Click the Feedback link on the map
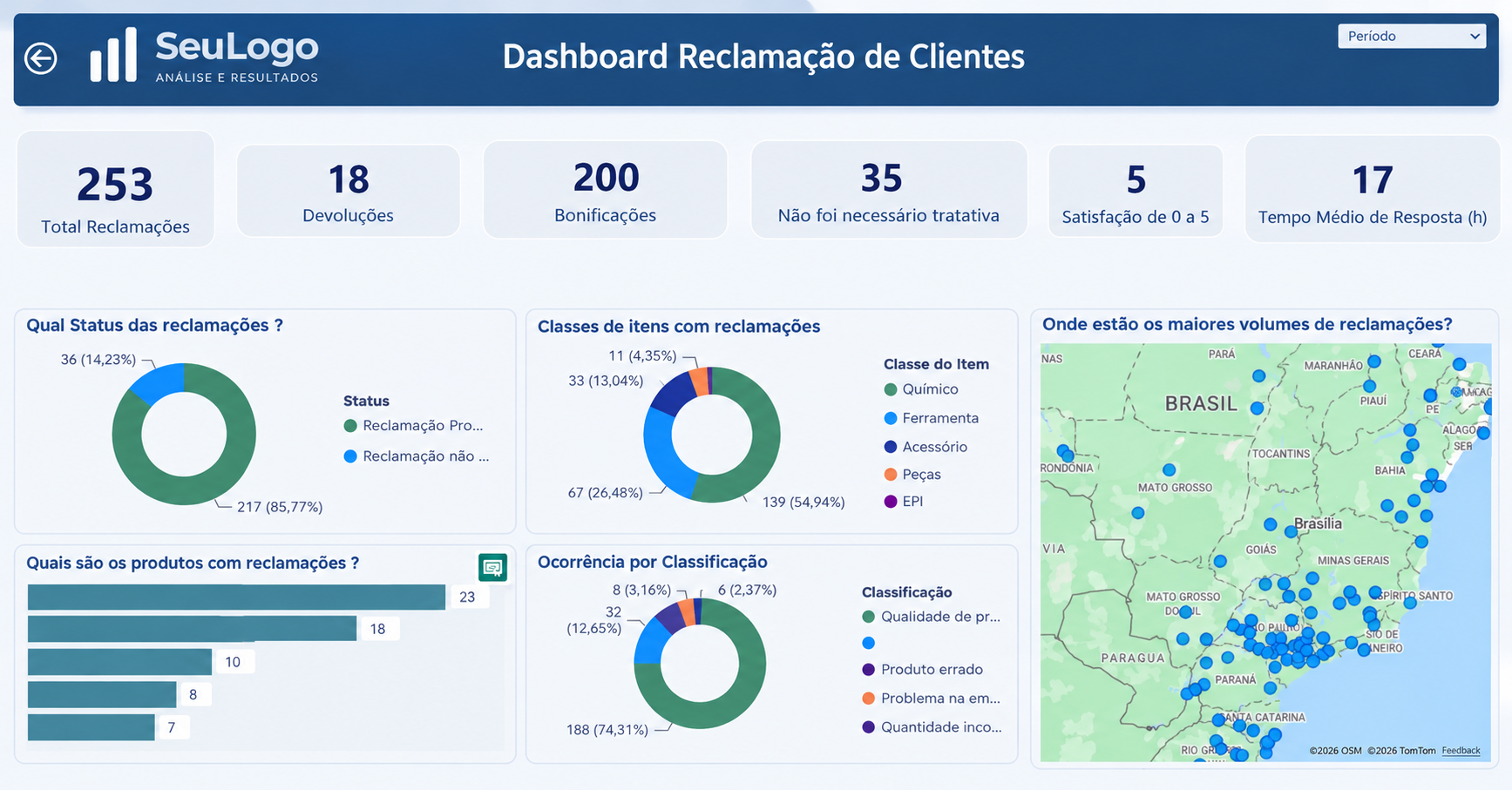Screen dimensions: 1512x790 click(1461, 751)
